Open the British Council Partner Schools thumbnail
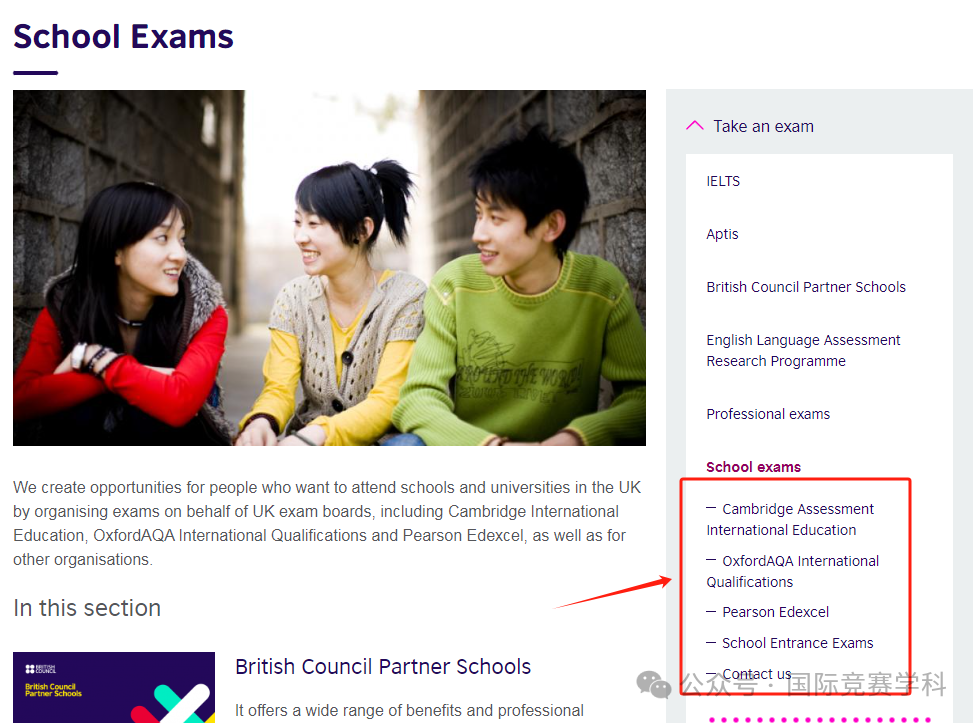This screenshot has height=723, width=977. 114,687
